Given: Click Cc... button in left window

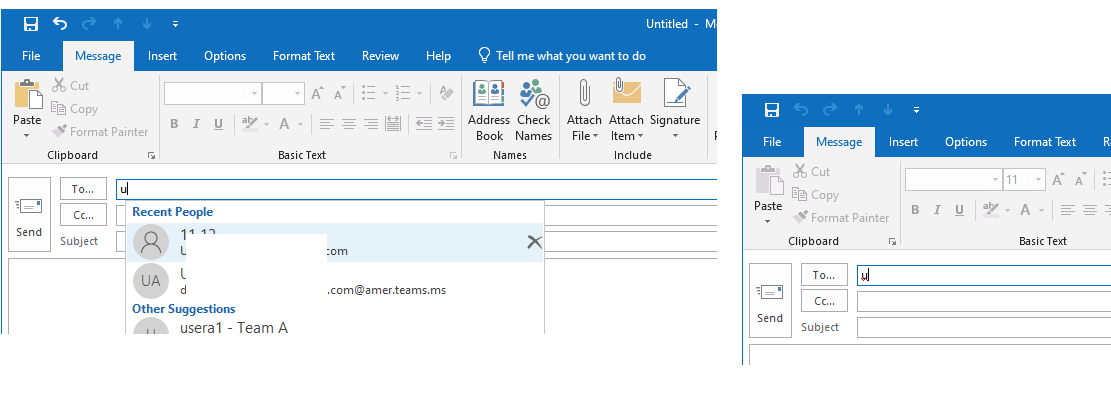Looking at the screenshot, I should tap(84, 215).
